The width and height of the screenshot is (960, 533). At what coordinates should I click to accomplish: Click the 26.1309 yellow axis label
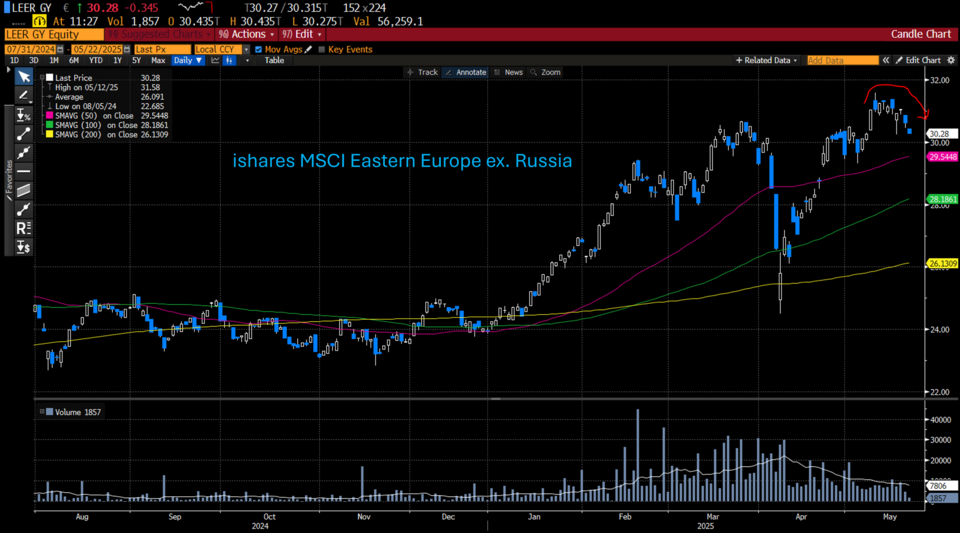tap(943, 264)
